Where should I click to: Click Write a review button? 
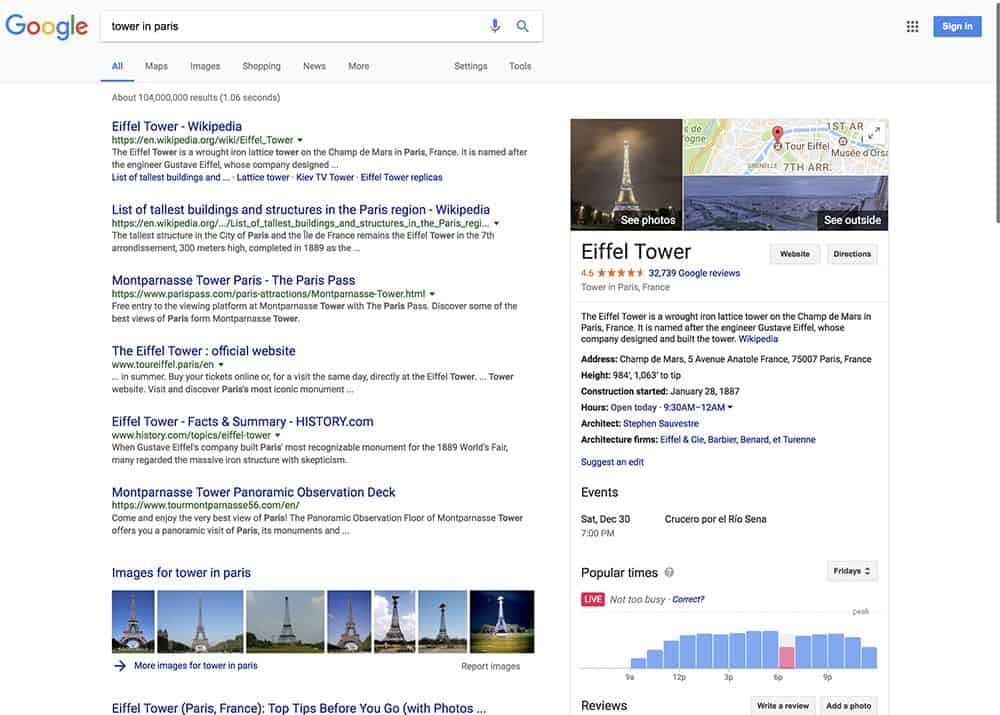[783, 705]
